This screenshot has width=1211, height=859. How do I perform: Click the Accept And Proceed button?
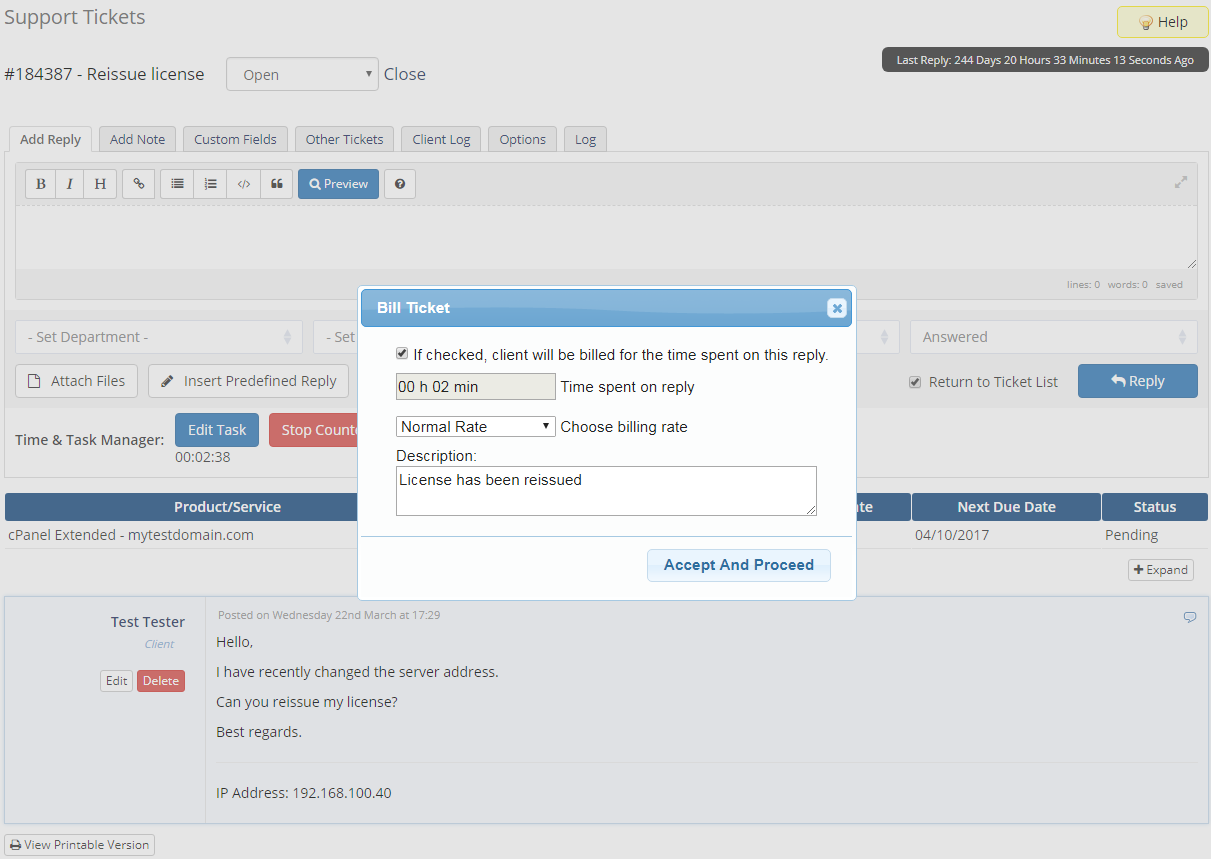738,565
